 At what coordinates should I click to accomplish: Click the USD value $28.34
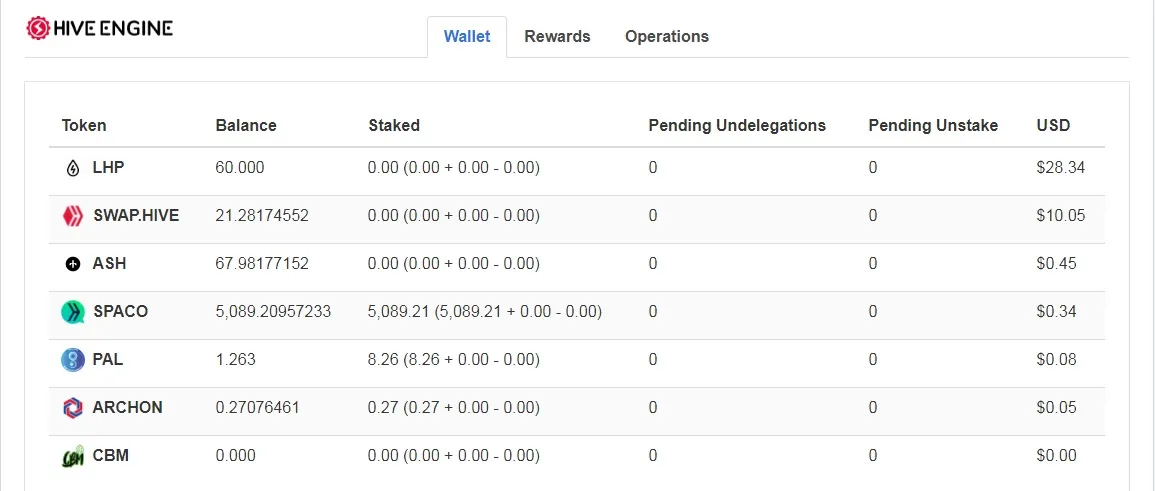coord(1061,168)
